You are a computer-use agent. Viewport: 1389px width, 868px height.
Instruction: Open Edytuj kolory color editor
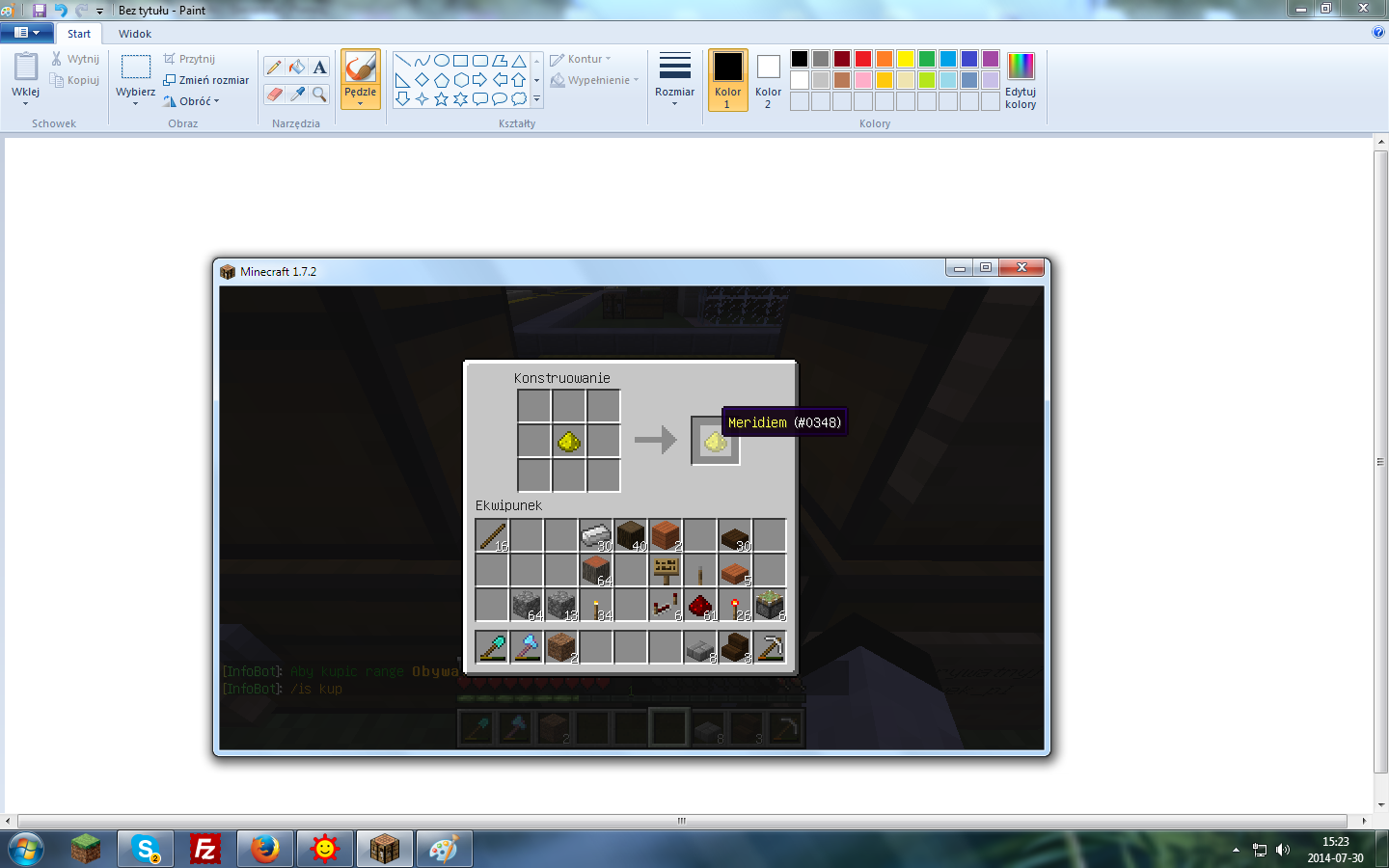(1021, 81)
